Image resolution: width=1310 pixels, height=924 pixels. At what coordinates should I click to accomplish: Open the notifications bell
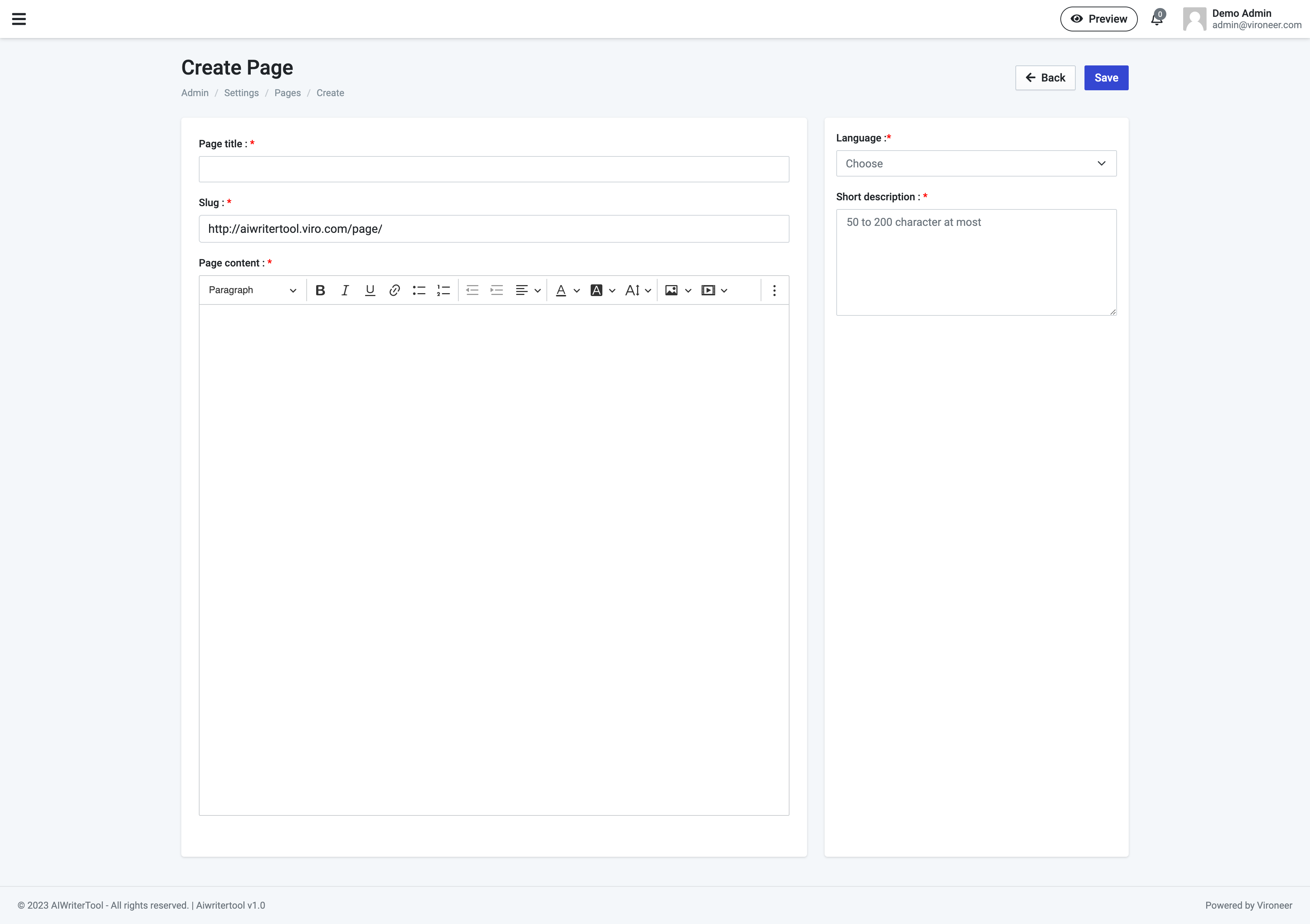1156,19
